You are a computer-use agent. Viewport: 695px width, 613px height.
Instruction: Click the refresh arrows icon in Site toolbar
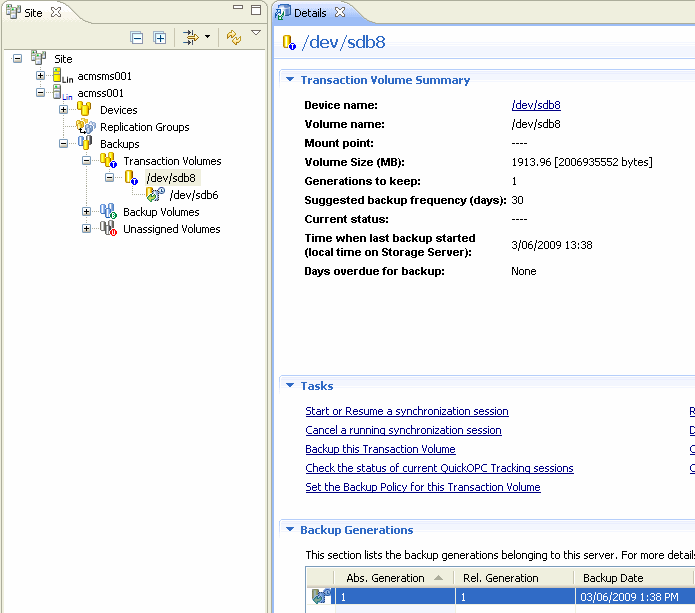(234, 37)
